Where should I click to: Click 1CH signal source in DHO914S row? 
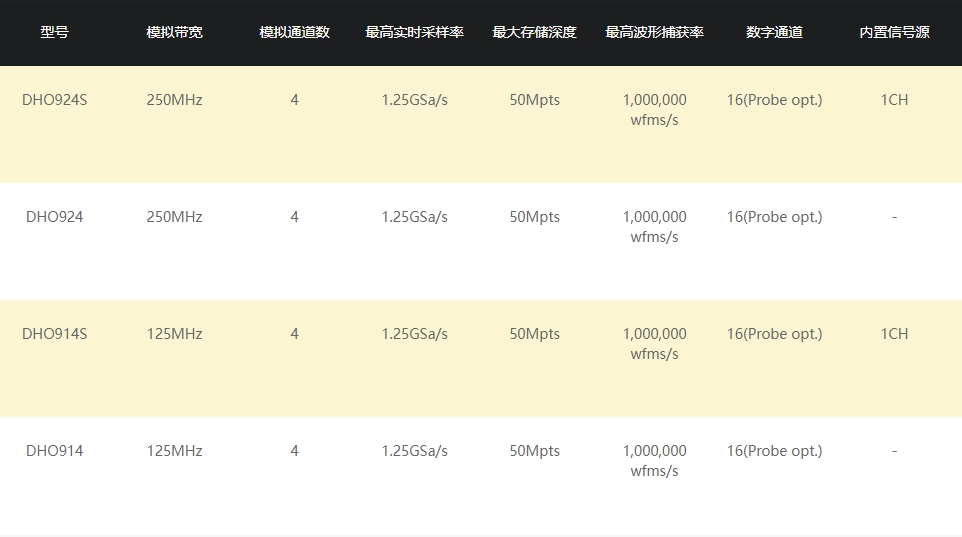click(x=894, y=334)
